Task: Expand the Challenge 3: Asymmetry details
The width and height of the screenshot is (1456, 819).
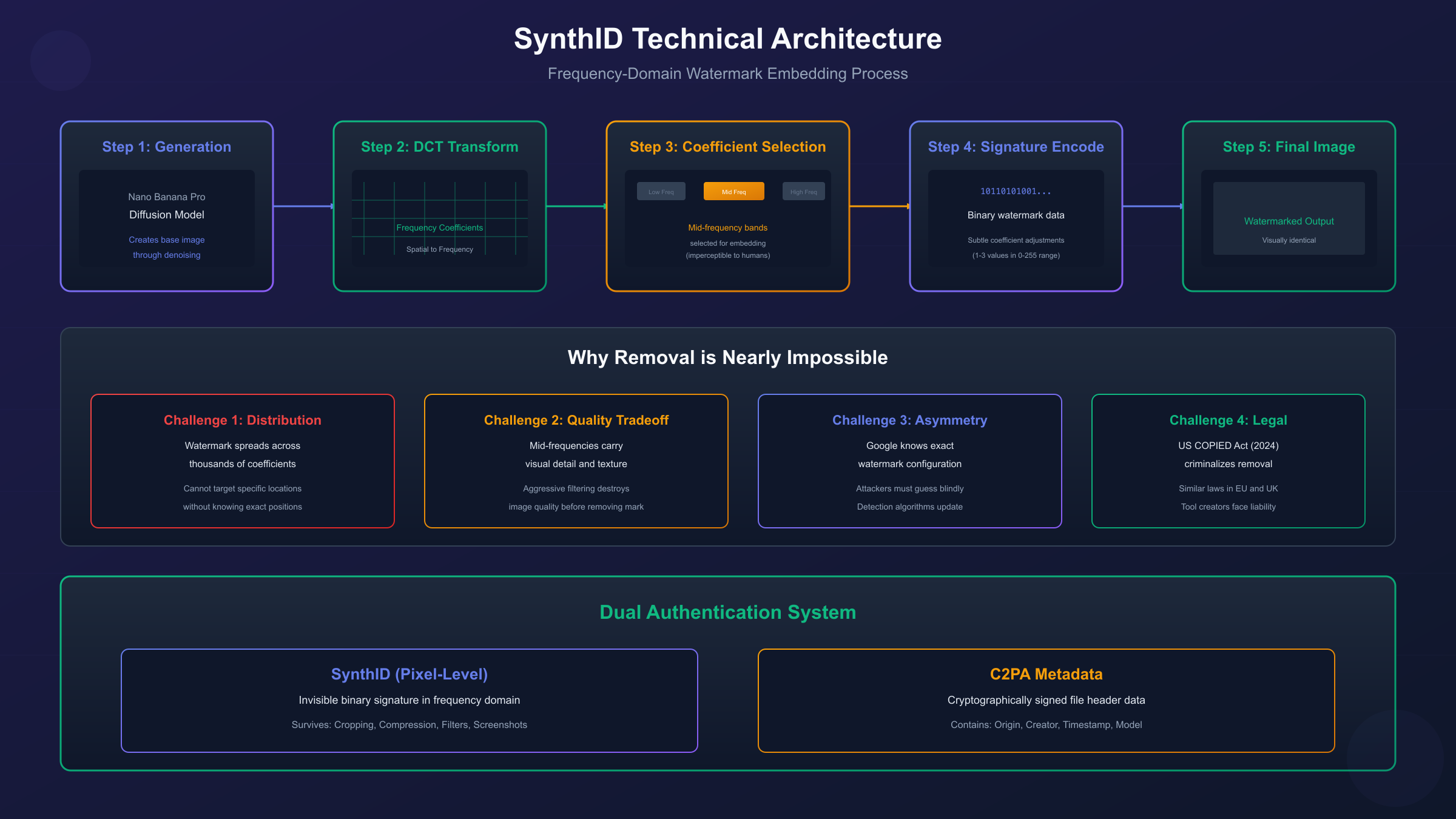Action: click(x=909, y=420)
